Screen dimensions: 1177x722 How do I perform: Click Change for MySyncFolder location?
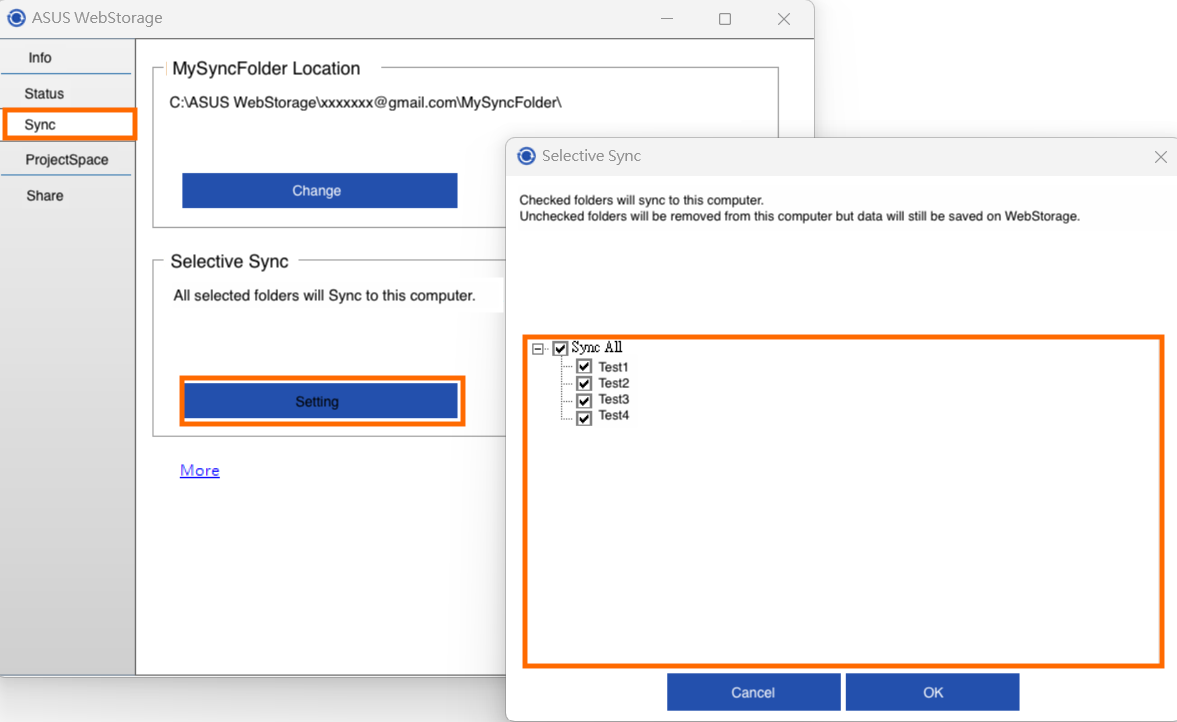pyautogui.click(x=320, y=191)
